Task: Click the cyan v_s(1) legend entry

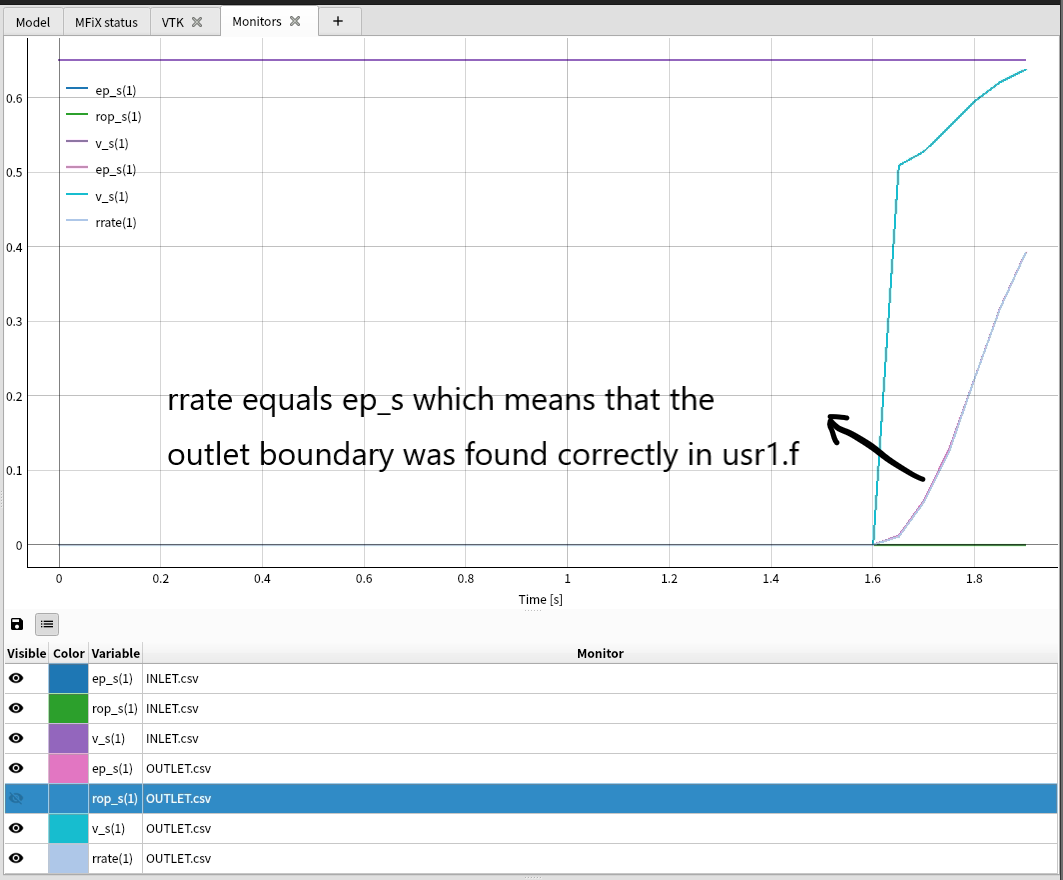Action: 97,197
